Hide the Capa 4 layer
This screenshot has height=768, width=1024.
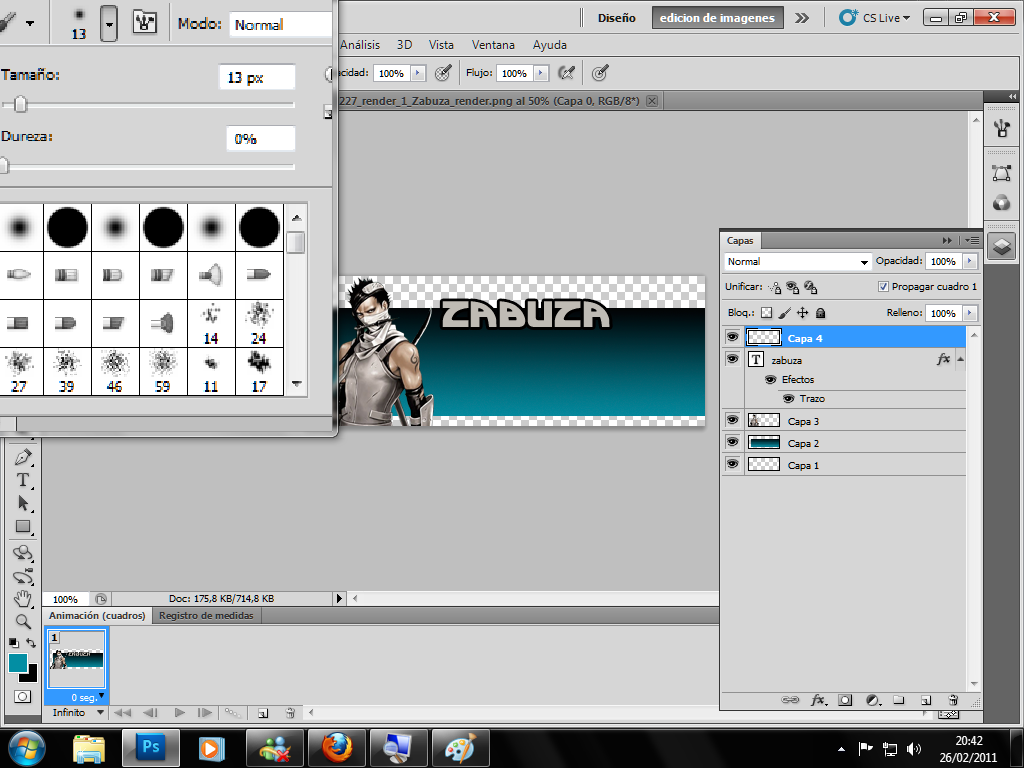[733, 337]
